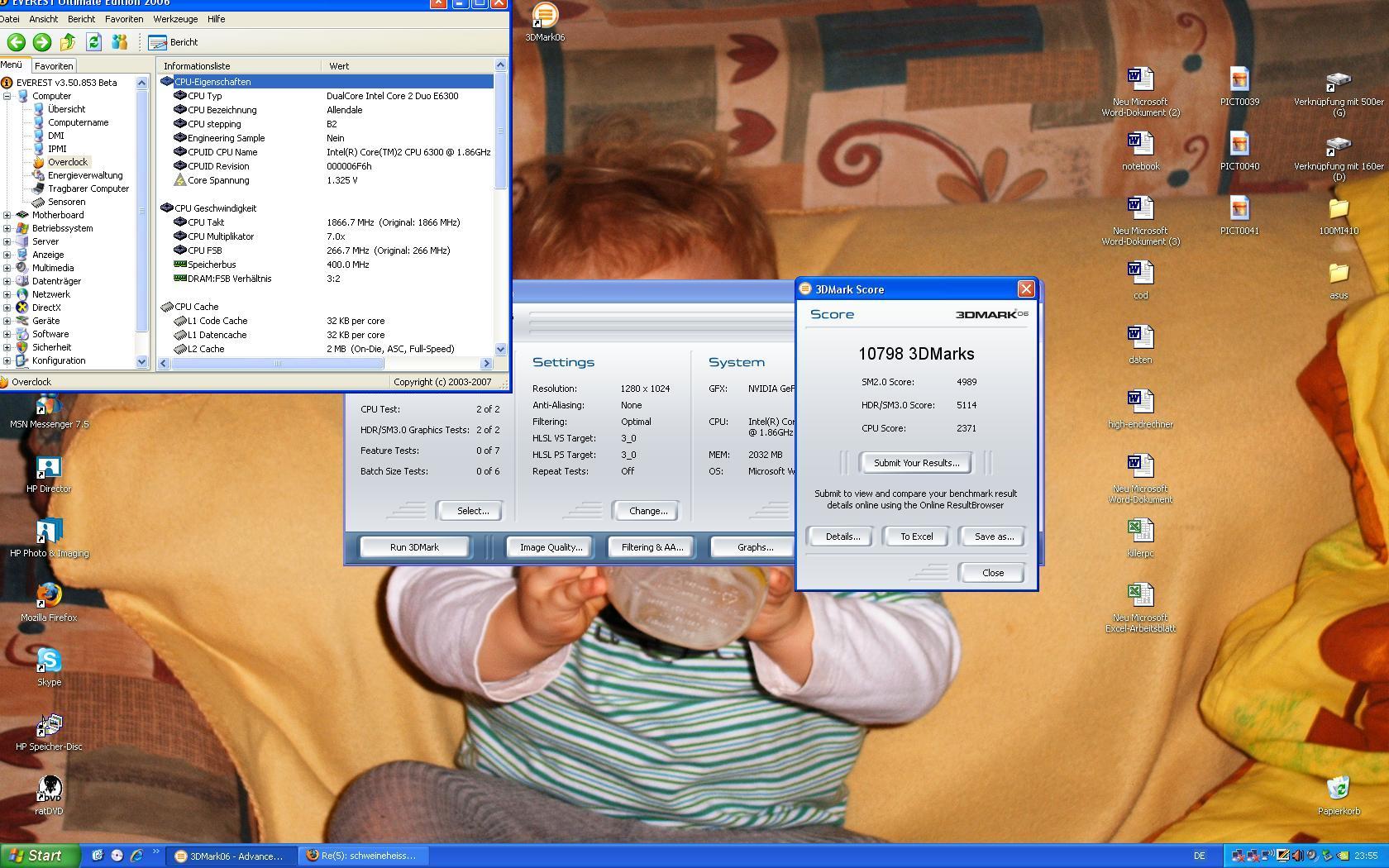
Task: Open the Werkzeuge menu
Action: [x=175, y=18]
